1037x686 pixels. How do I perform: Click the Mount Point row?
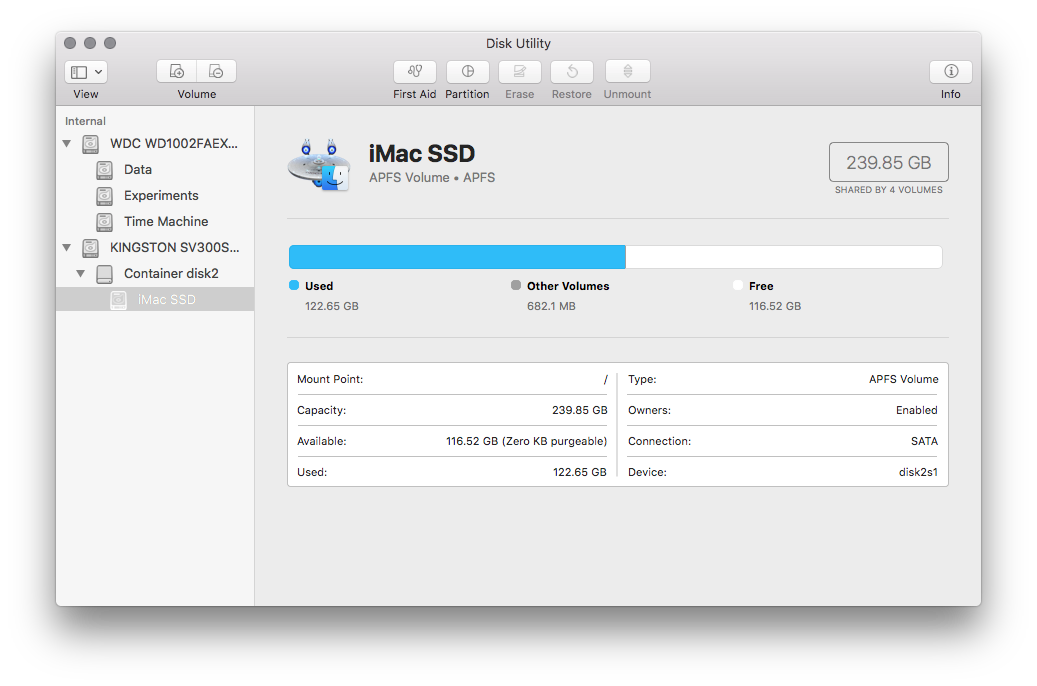point(452,379)
